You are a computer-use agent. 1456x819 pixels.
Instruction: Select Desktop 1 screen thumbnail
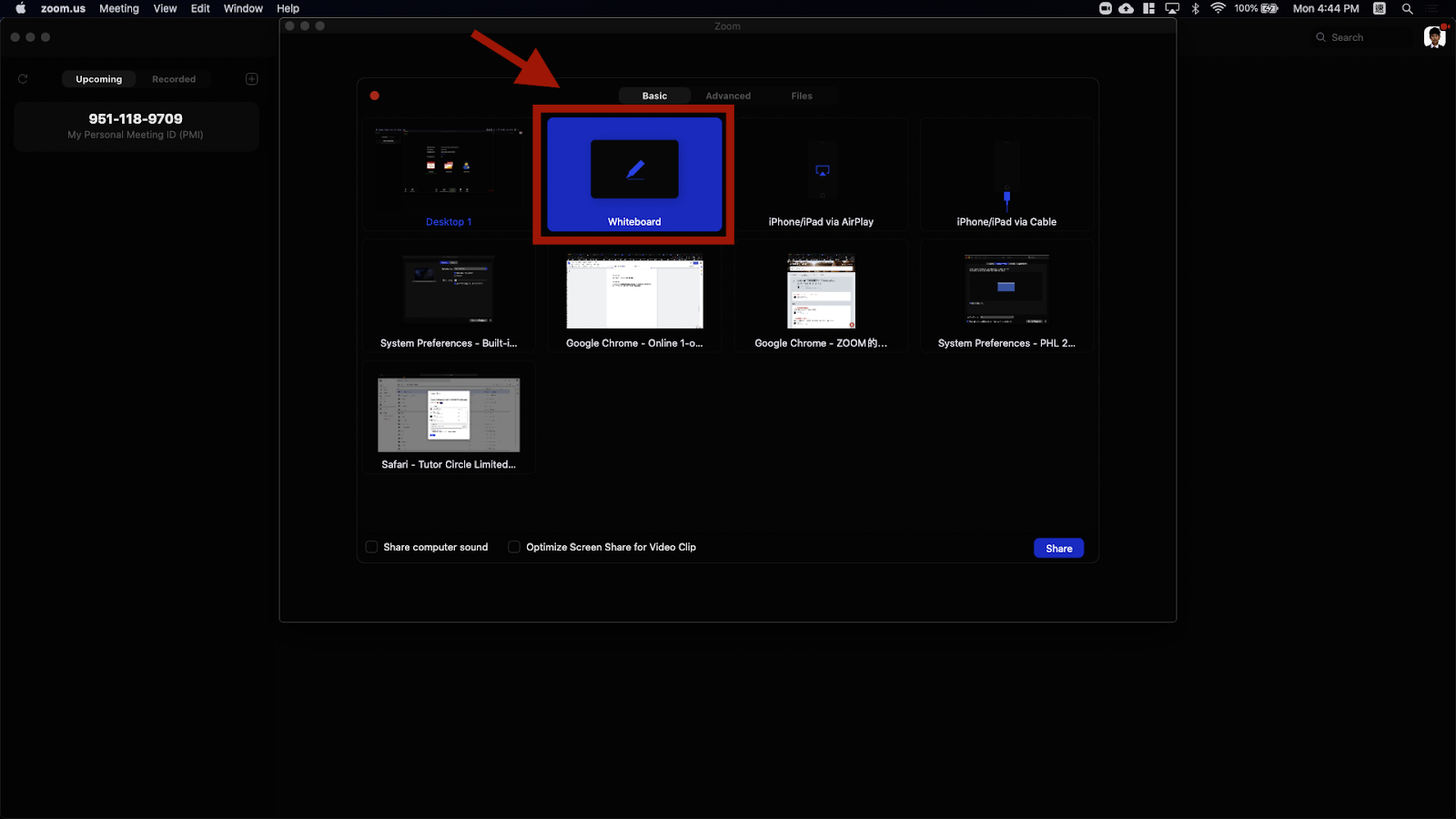tap(449, 174)
